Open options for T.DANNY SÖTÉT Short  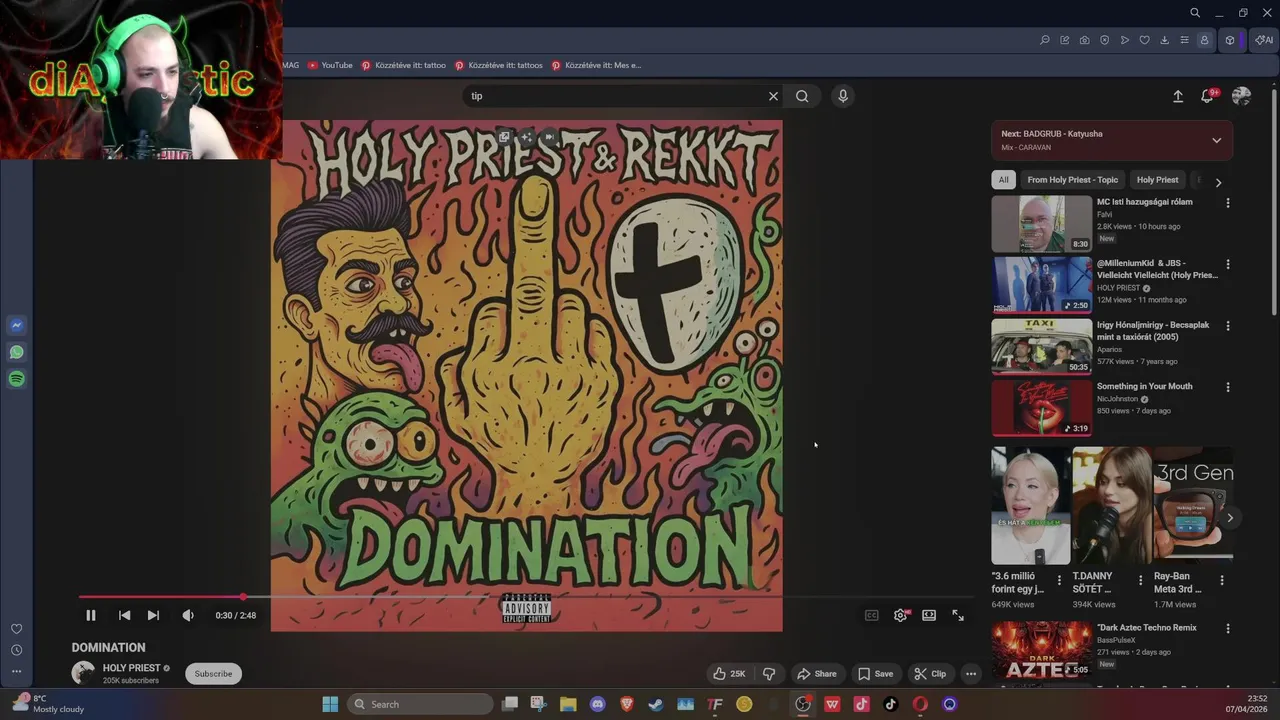(1140, 580)
